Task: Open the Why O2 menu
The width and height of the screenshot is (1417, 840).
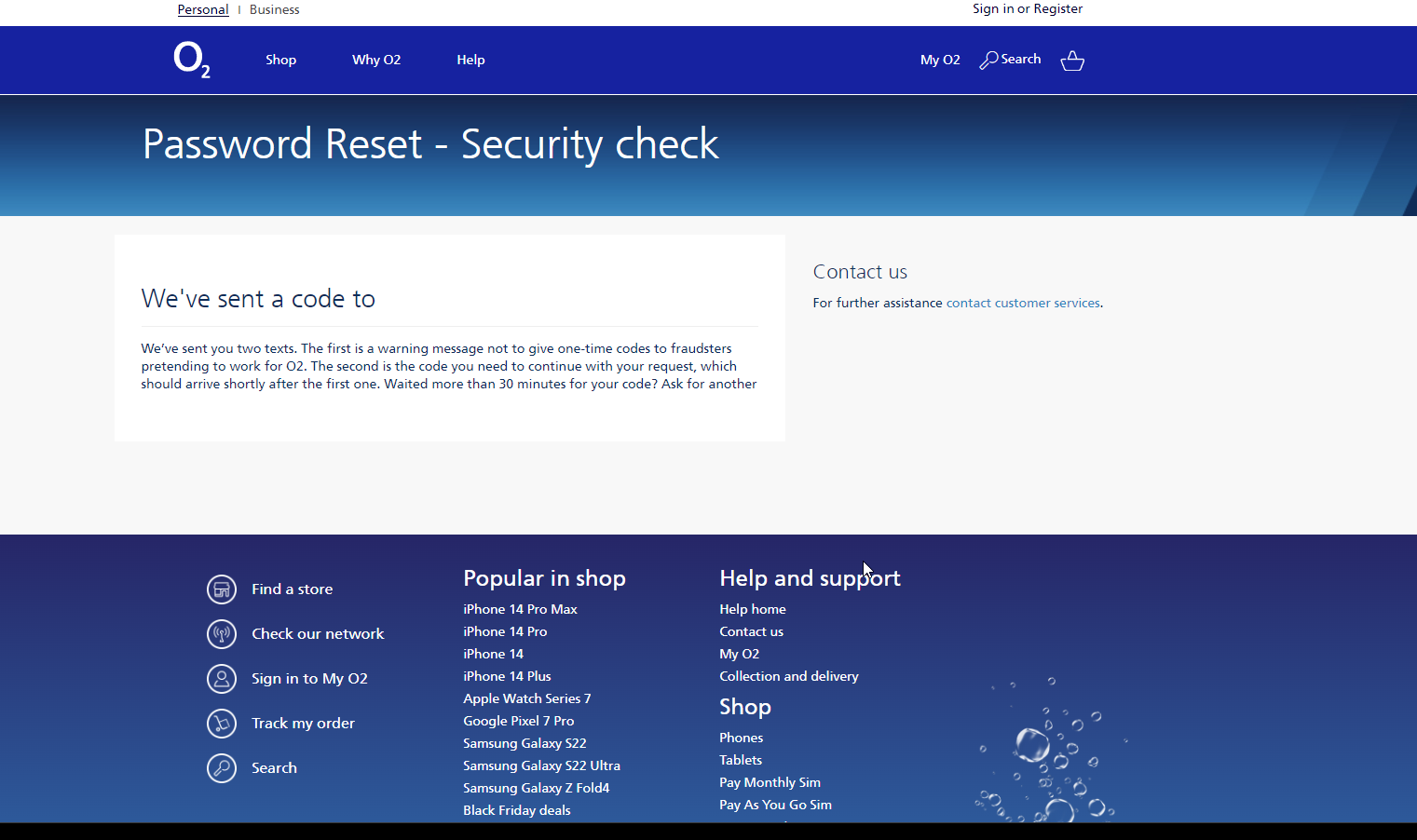Action: [376, 59]
